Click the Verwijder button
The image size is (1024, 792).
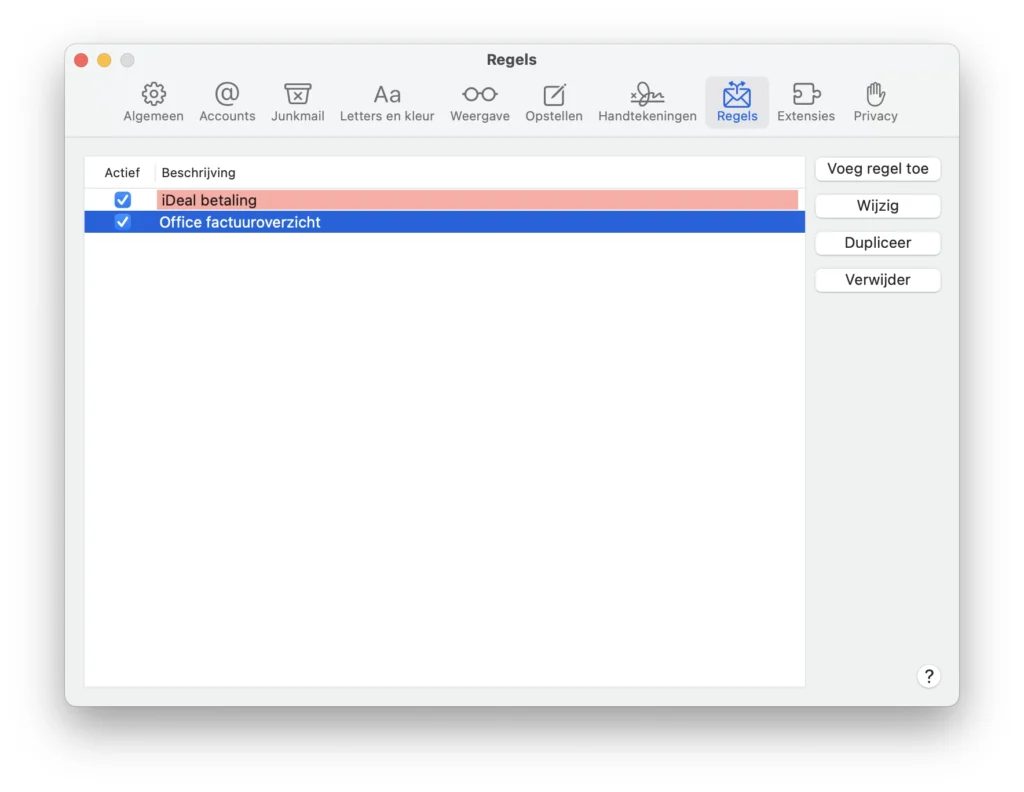[x=878, y=280]
